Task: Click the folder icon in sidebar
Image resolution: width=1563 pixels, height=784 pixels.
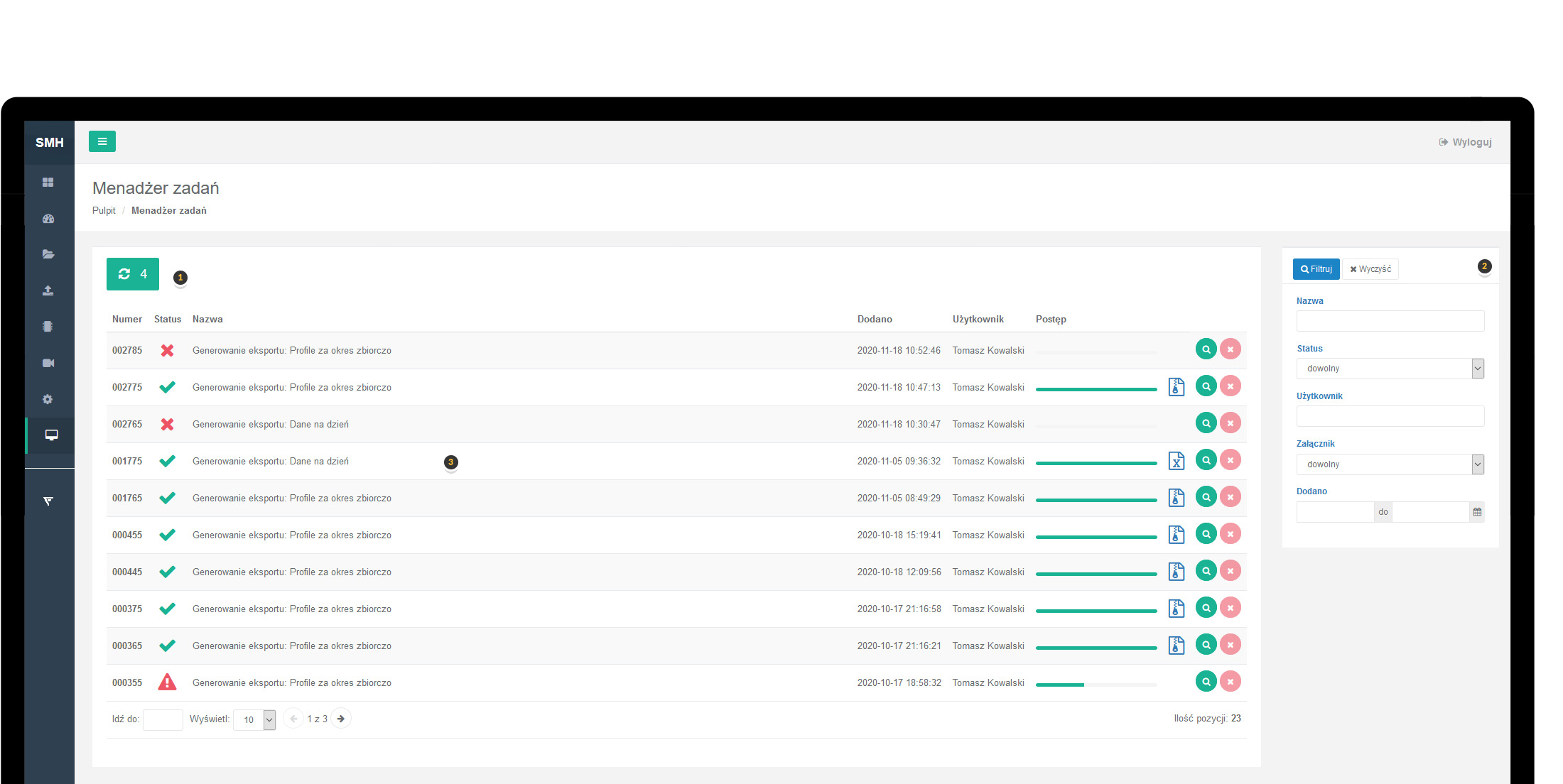Action: [x=48, y=254]
